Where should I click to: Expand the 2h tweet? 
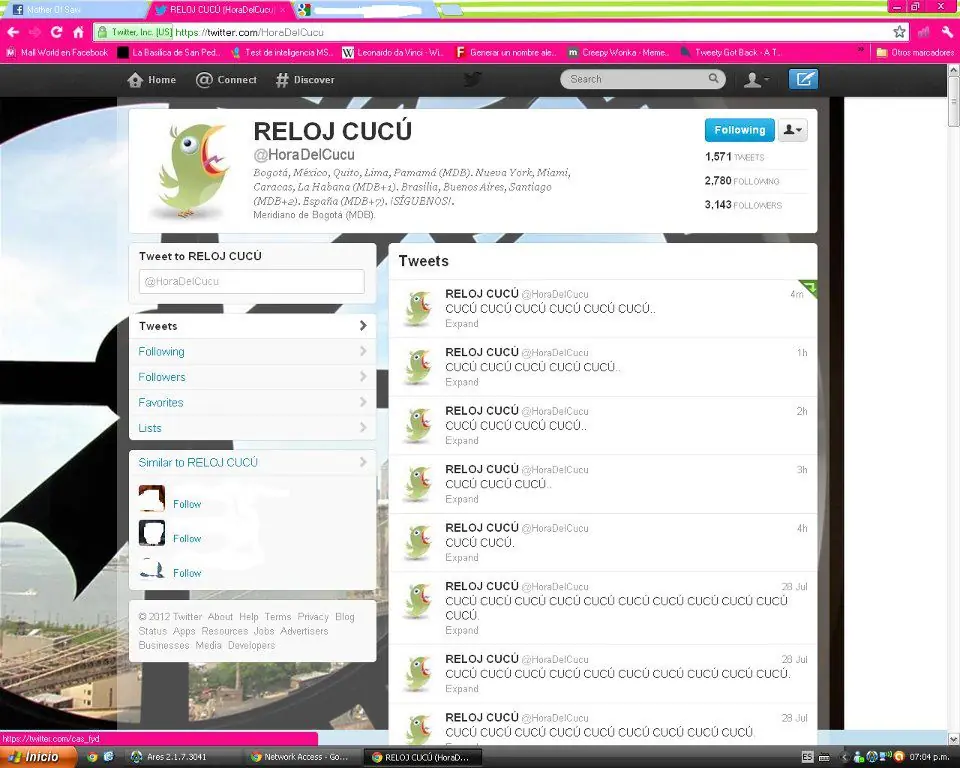(462, 440)
